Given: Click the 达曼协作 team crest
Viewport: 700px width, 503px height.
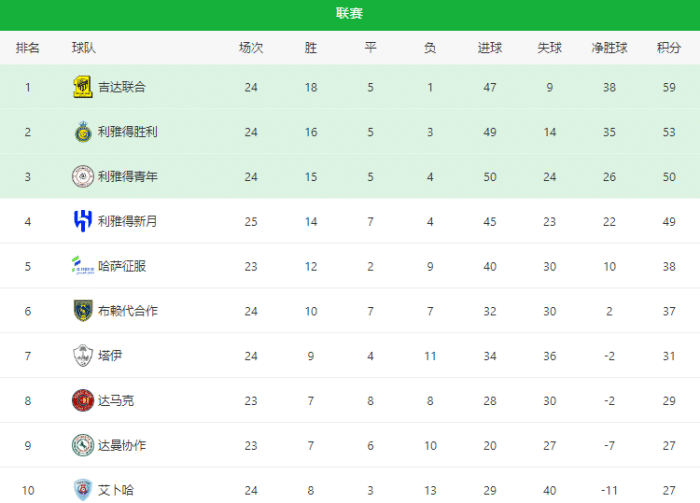Looking at the screenshot, I should 83,446.
